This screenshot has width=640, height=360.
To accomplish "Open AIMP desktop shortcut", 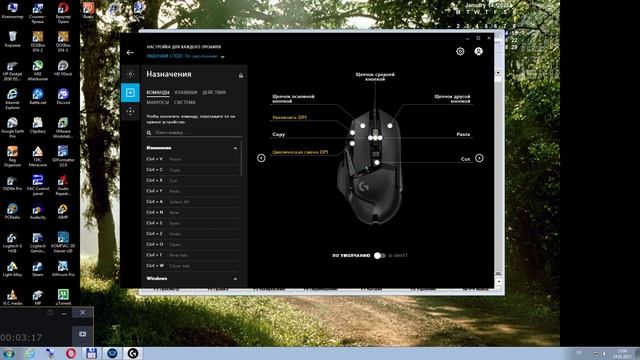I will 63,212.
